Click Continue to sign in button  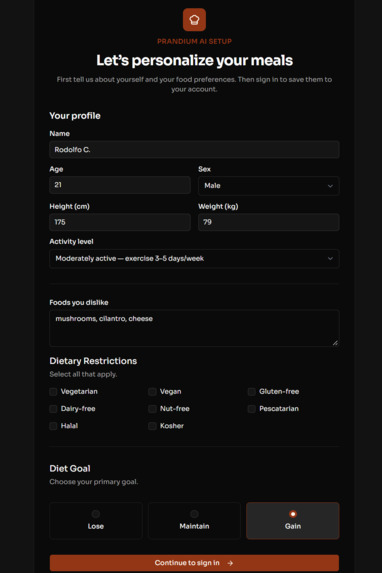click(194, 563)
